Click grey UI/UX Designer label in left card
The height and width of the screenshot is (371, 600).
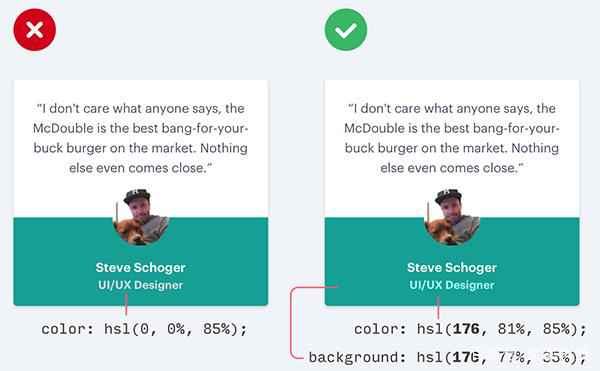pos(140,285)
